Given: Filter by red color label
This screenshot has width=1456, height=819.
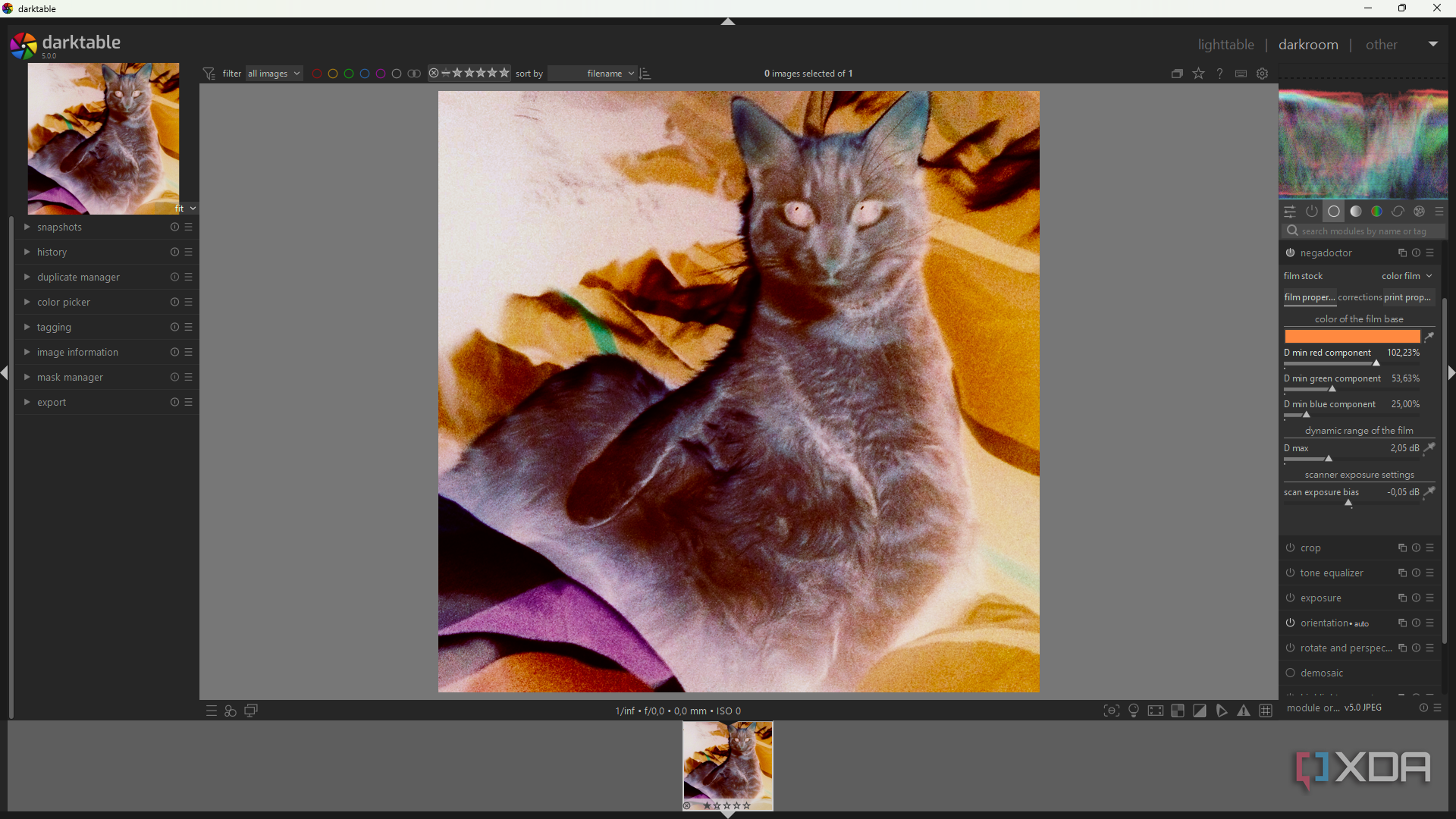Looking at the screenshot, I should tap(317, 74).
